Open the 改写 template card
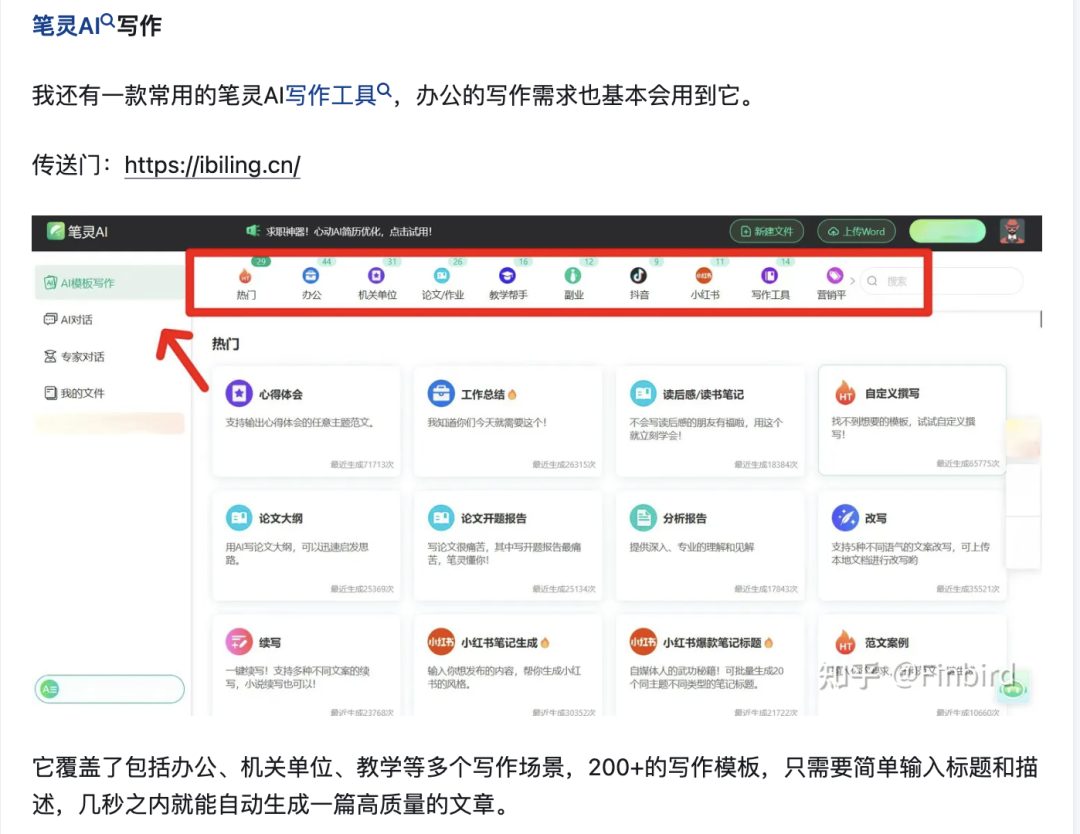The width and height of the screenshot is (1080, 834). pos(912,545)
